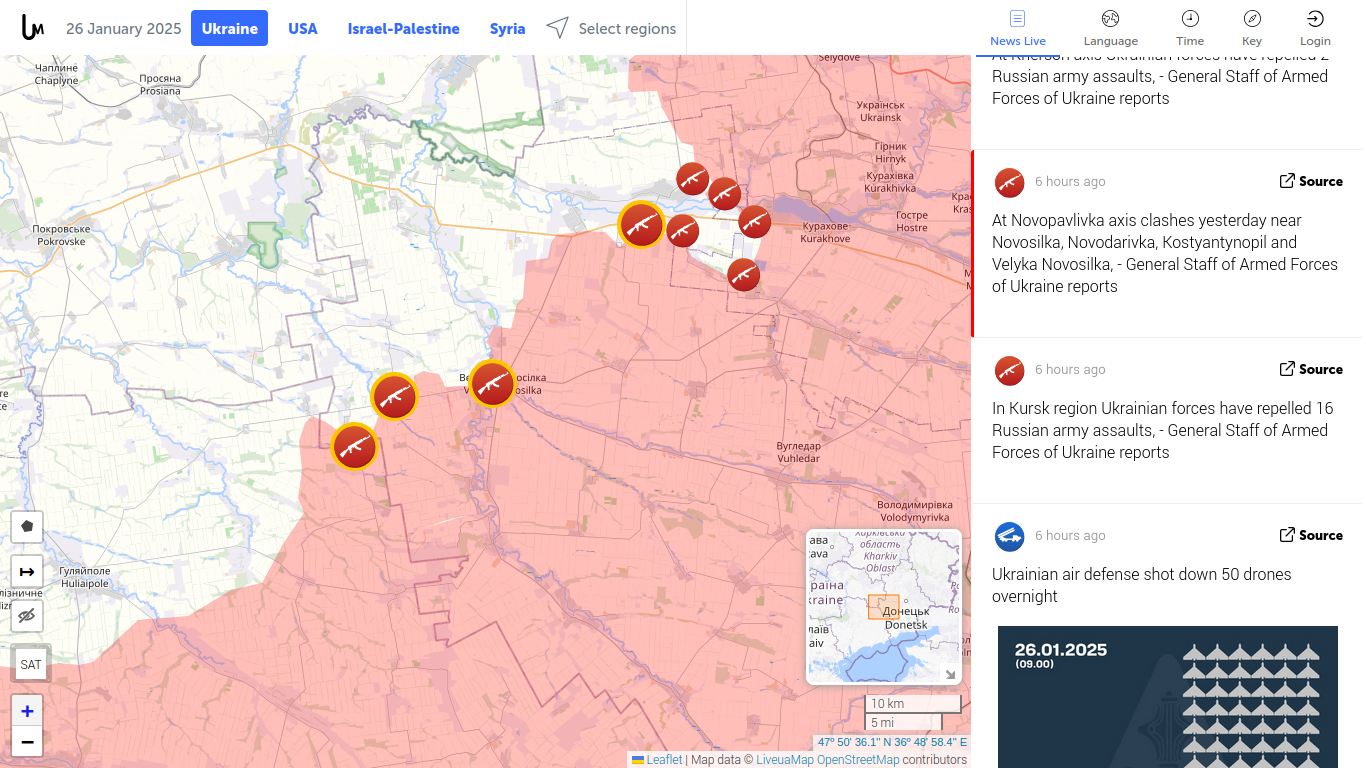Open the News Live tab
The width and height of the screenshot is (1366, 768).
[x=1018, y=28]
